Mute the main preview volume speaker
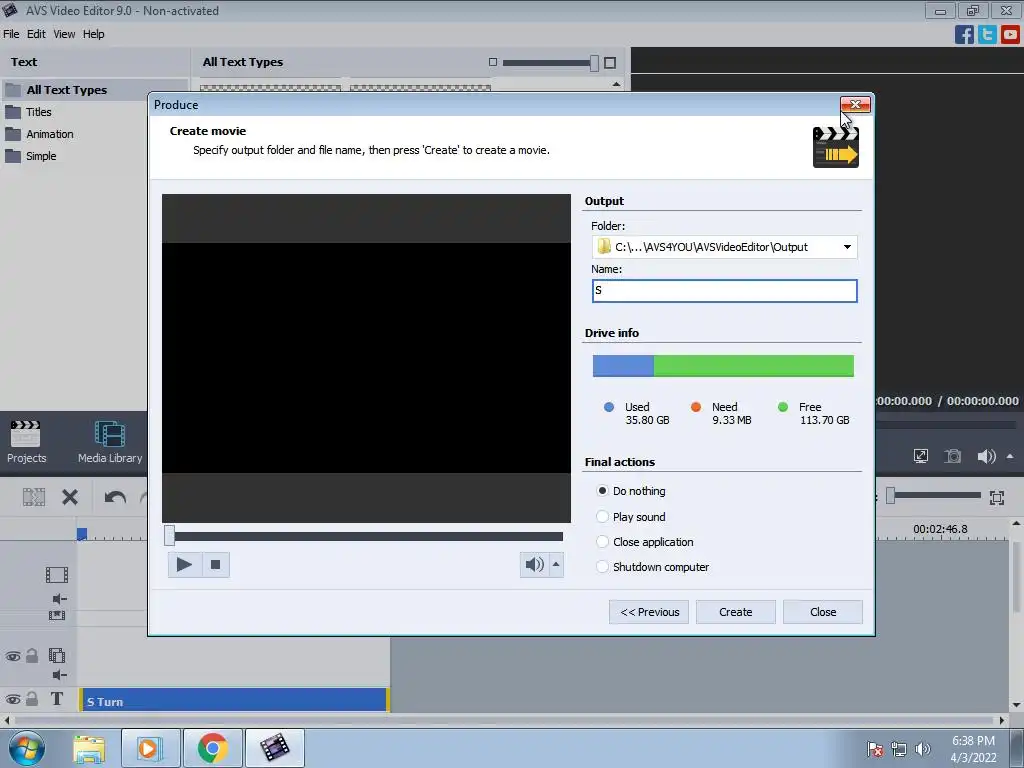The image size is (1024, 768). click(x=986, y=456)
